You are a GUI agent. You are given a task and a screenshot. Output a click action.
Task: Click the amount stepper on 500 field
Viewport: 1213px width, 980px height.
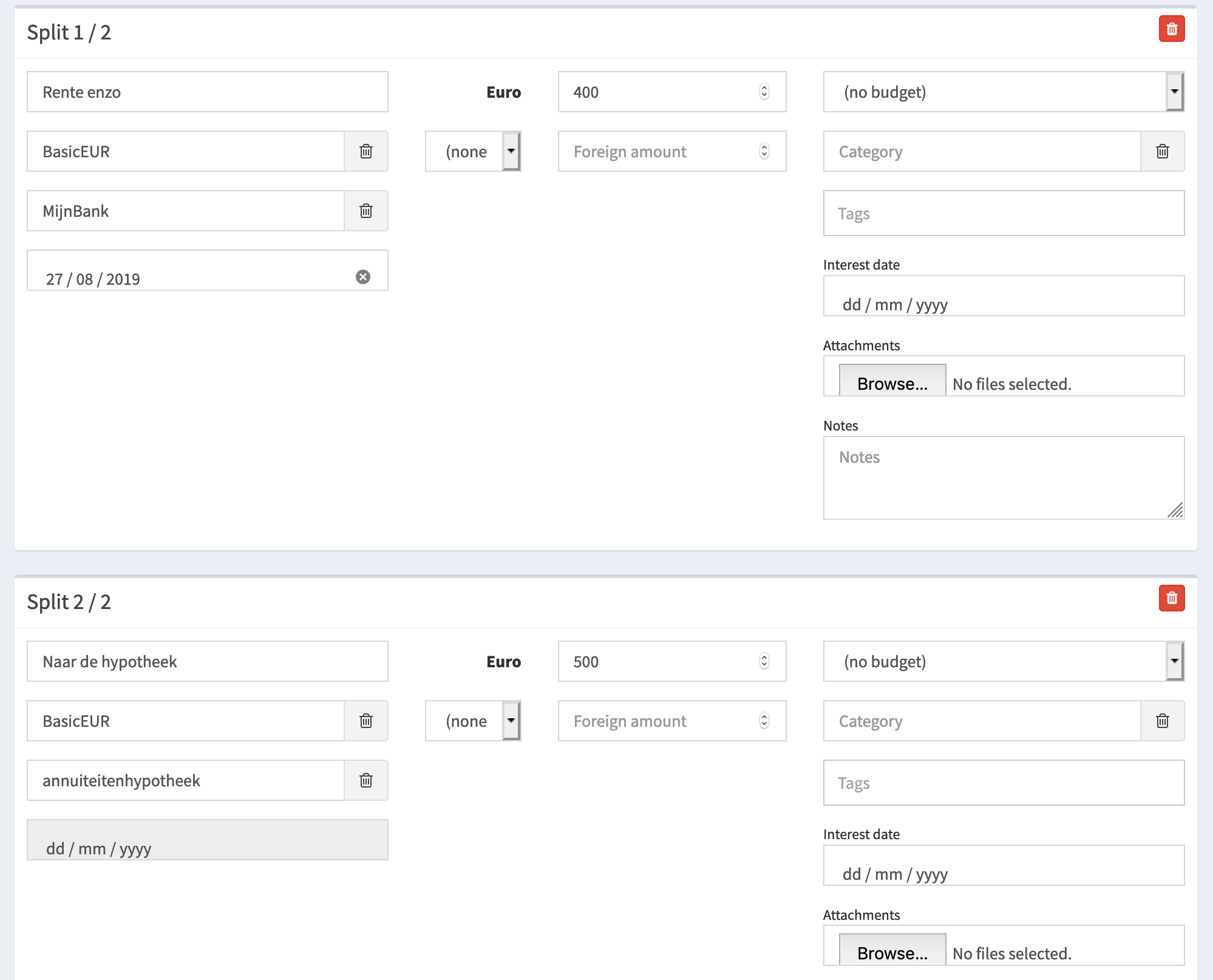(764, 661)
